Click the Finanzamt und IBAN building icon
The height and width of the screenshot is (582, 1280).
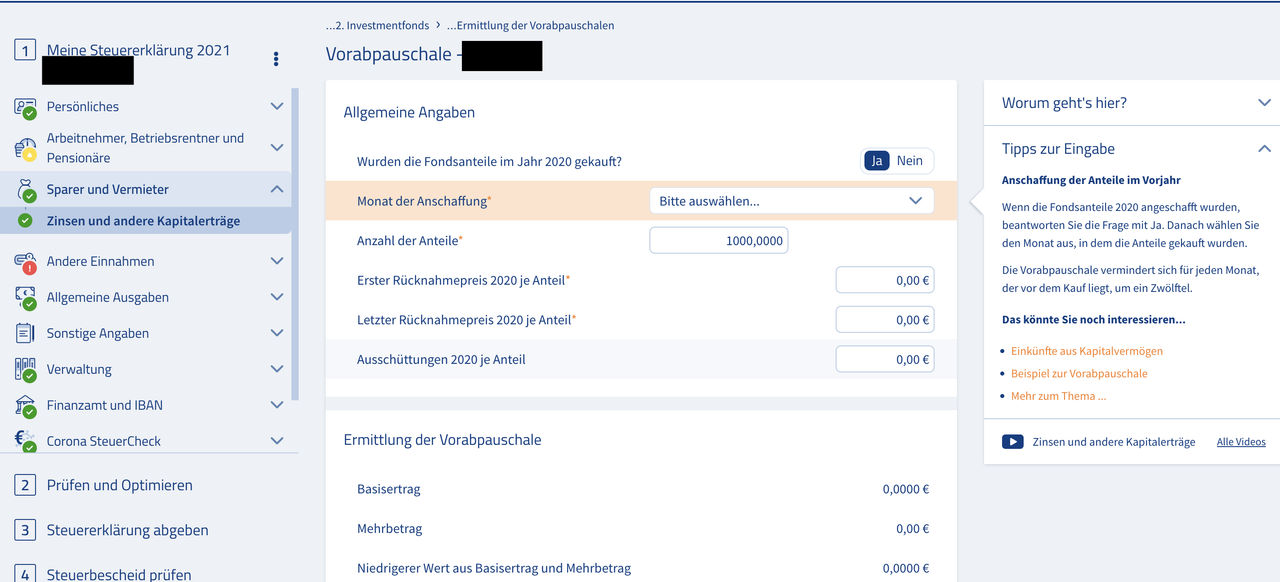26,406
